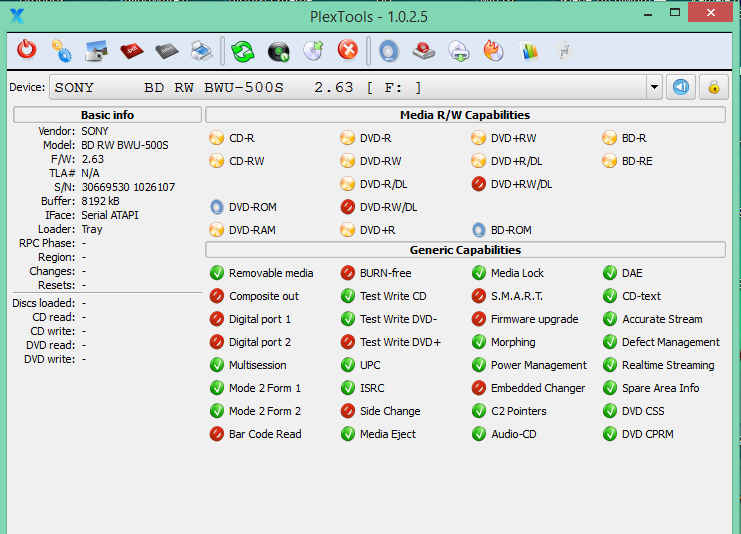Click the Loader value Tray
The image size is (741, 534).
tap(92, 229)
